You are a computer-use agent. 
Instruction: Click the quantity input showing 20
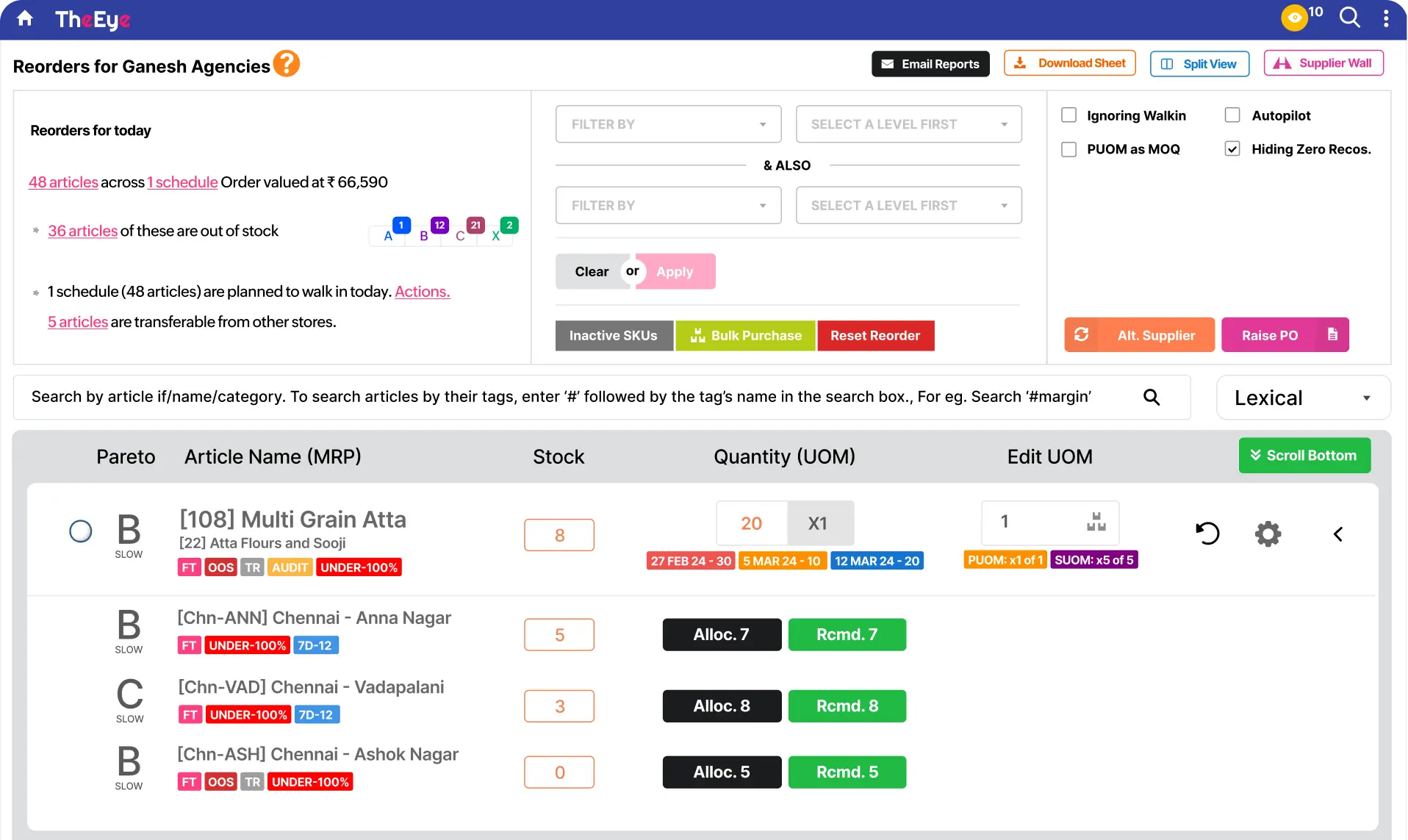751,523
